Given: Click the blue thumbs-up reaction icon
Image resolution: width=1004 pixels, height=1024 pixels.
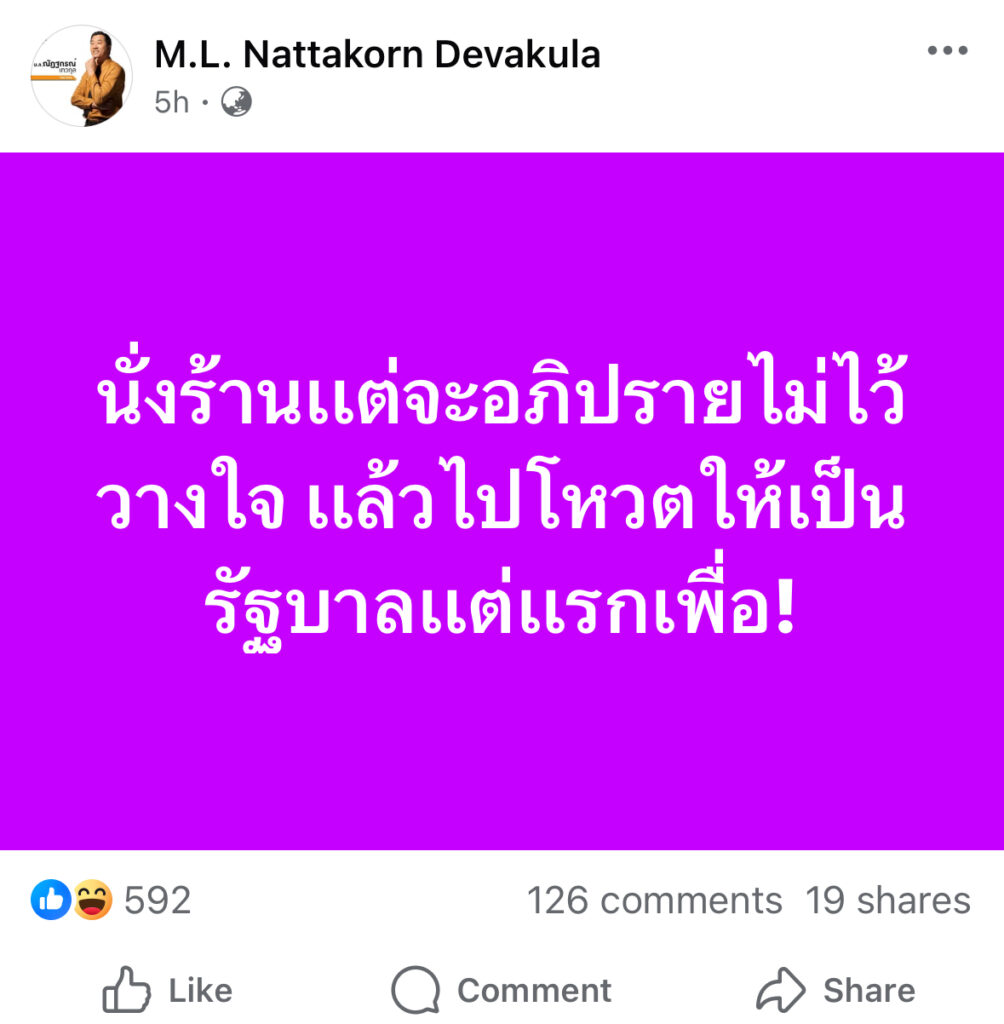Looking at the screenshot, I should [50, 899].
